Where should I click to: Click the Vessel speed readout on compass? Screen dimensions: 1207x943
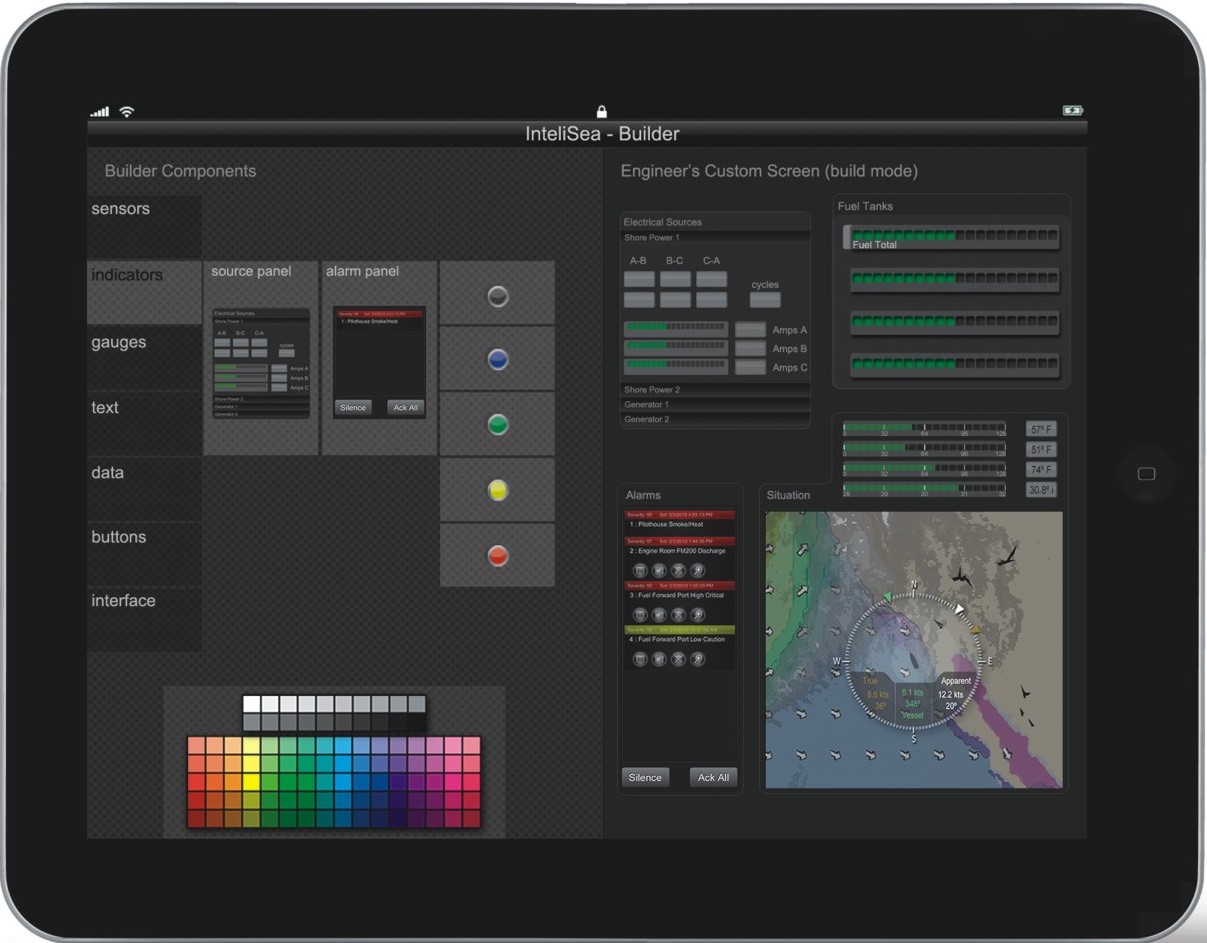click(912, 703)
